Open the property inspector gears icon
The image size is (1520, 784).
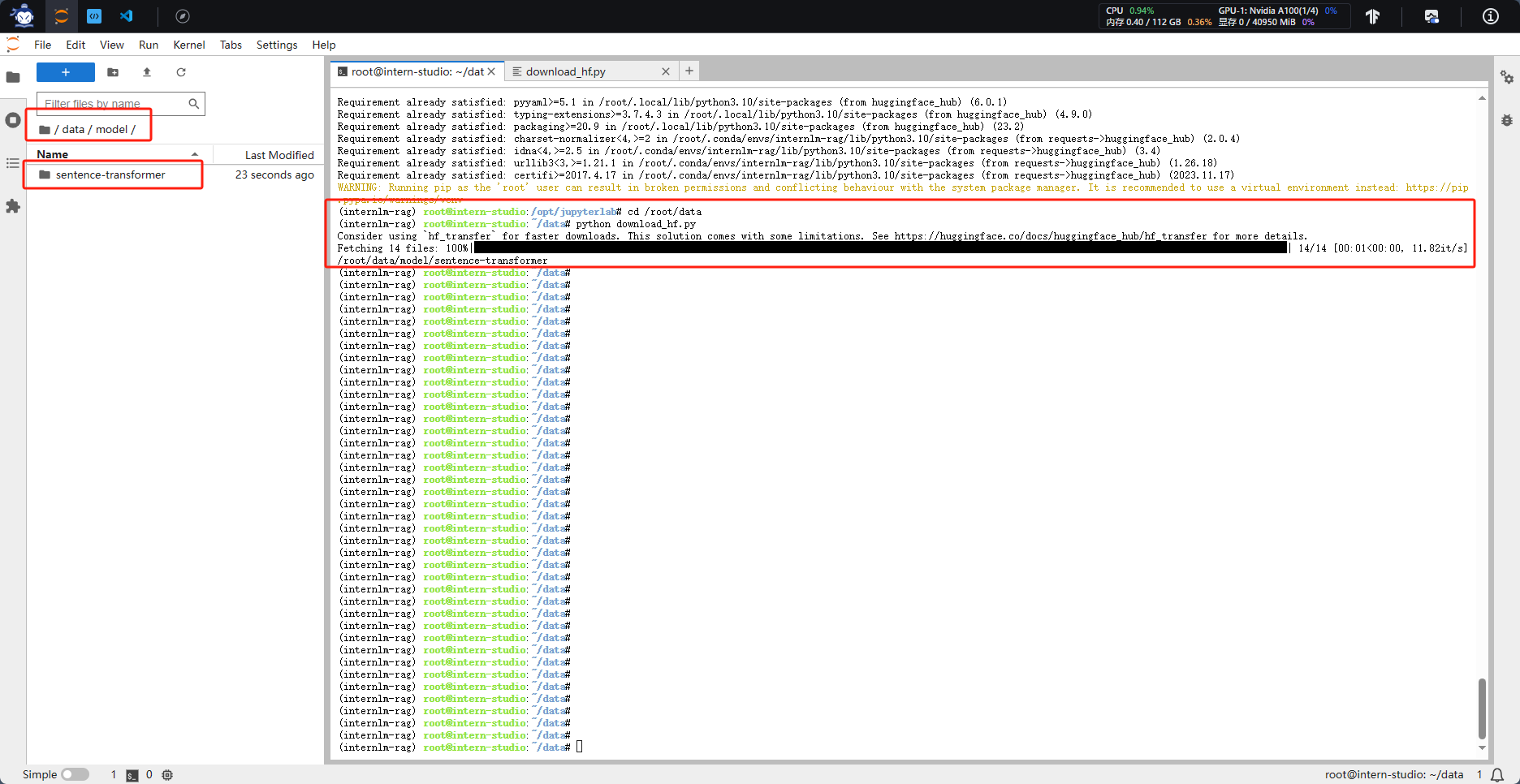click(x=1507, y=77)
